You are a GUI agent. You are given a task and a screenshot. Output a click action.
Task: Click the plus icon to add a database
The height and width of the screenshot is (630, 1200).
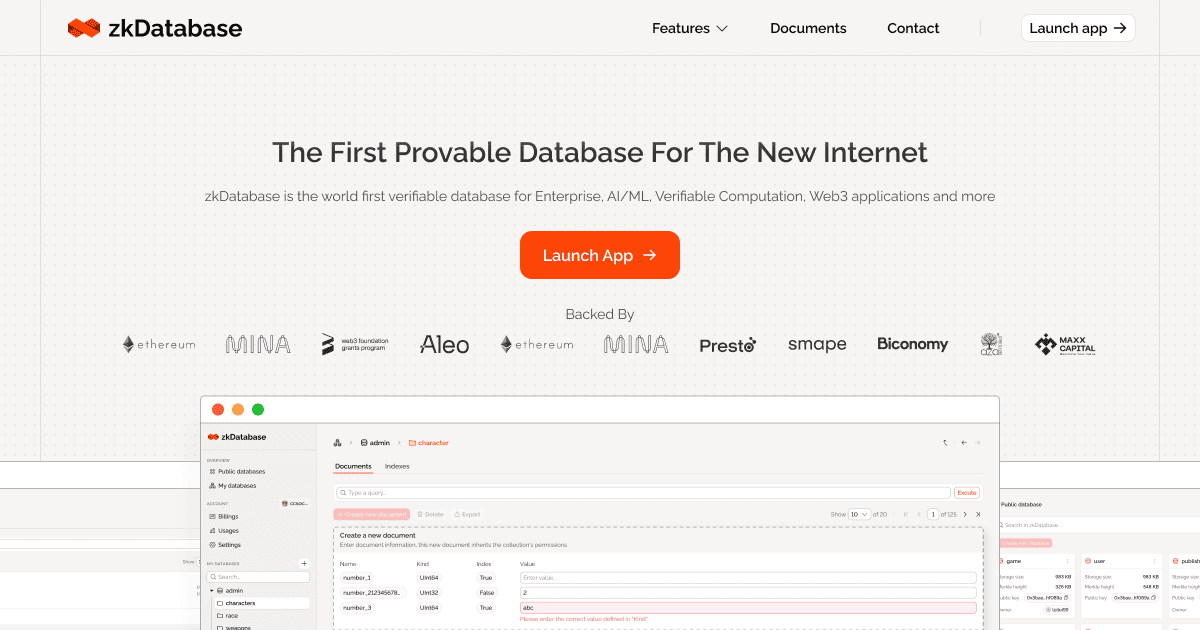click(x=304, y=563)
